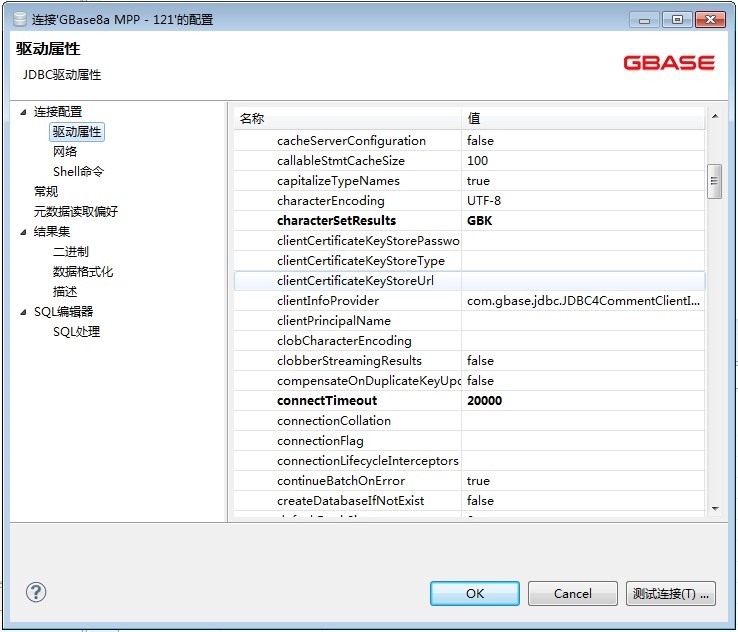Select callableStmtCacheSize property name
Screen dimensions: 738x632
pyautogui.click(x=341, y=161)
